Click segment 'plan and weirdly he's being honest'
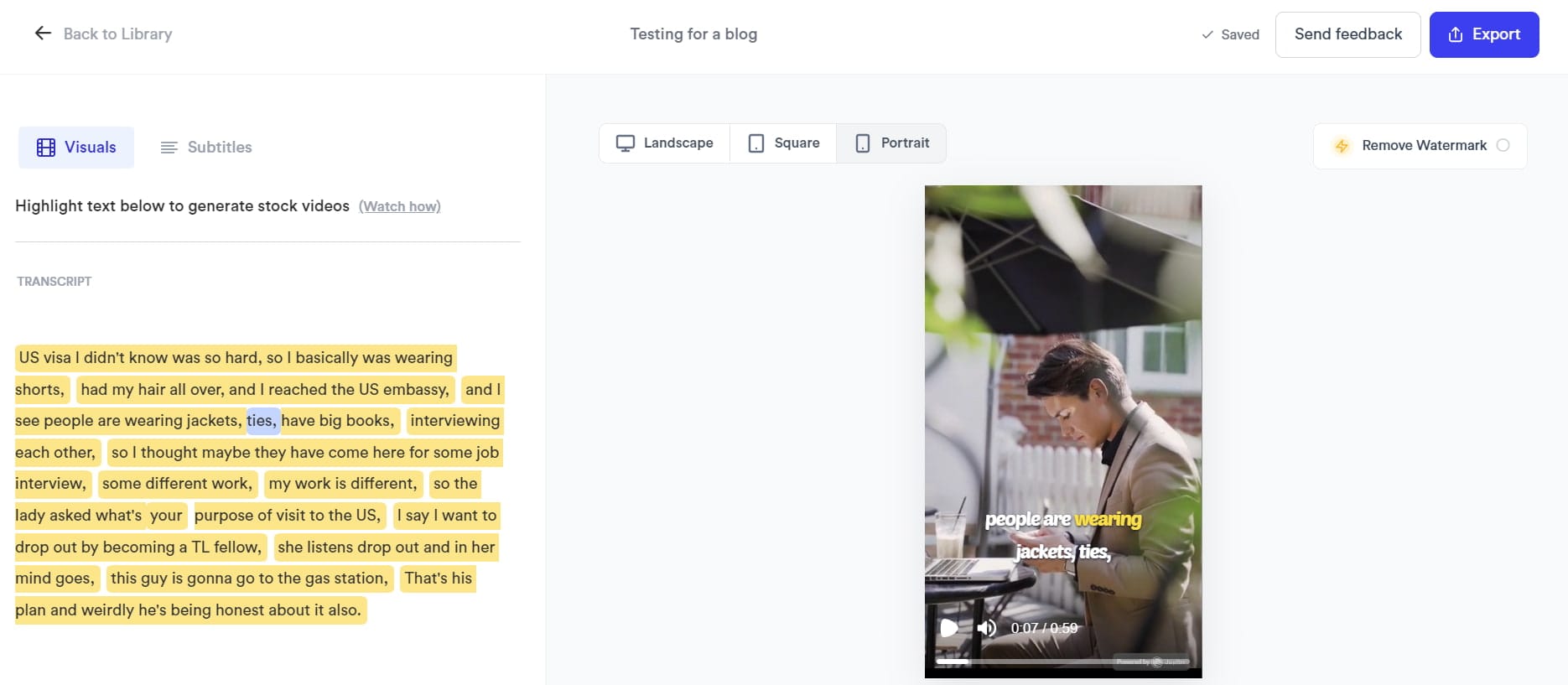Screen dimensions: 1568x685 click(190, 610)
